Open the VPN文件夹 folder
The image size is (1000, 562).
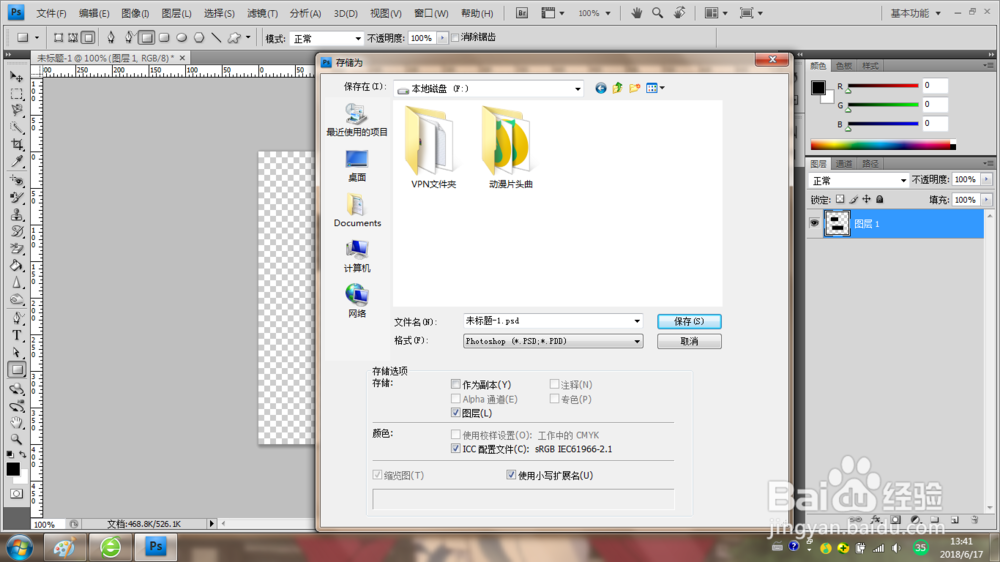coord(433,148)
